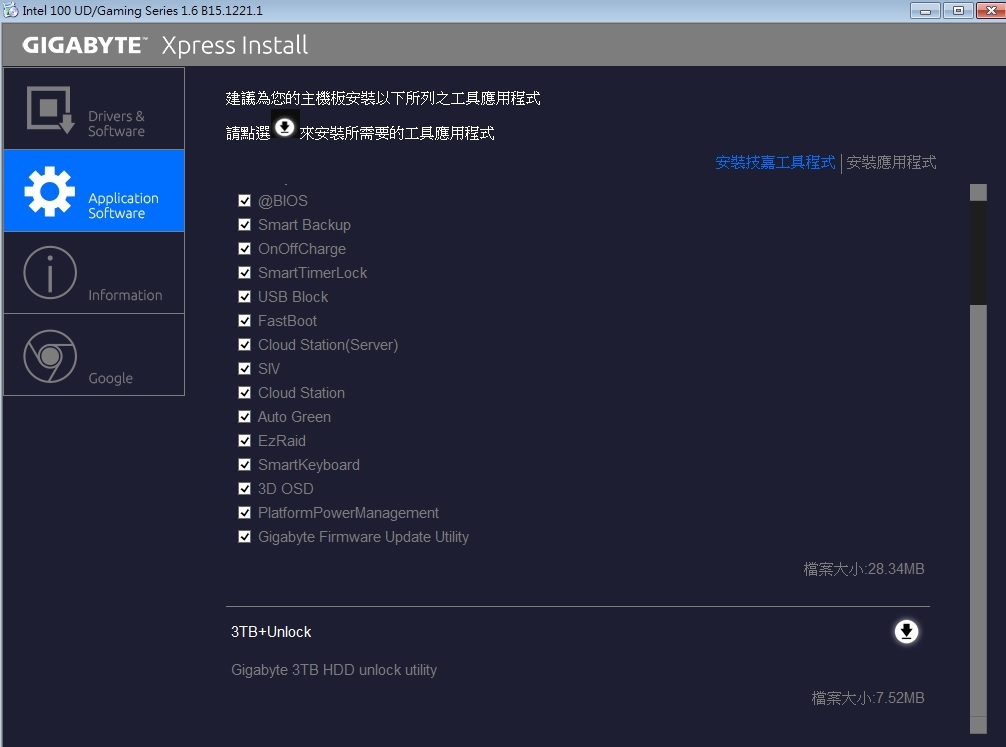Image resolution: width=1006 pixels, height=747 pixels.
Task: Click the GIGABYTE logo in header
Action: (x=85, y=46)
